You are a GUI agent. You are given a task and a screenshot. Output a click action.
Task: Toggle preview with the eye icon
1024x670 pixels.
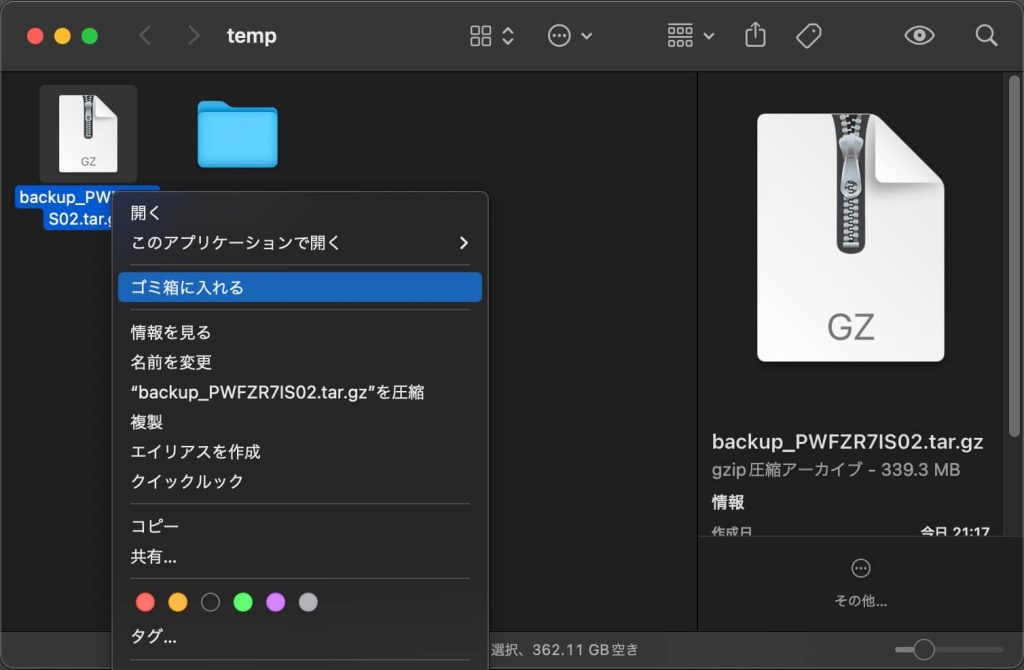click(x=919, y=36)
